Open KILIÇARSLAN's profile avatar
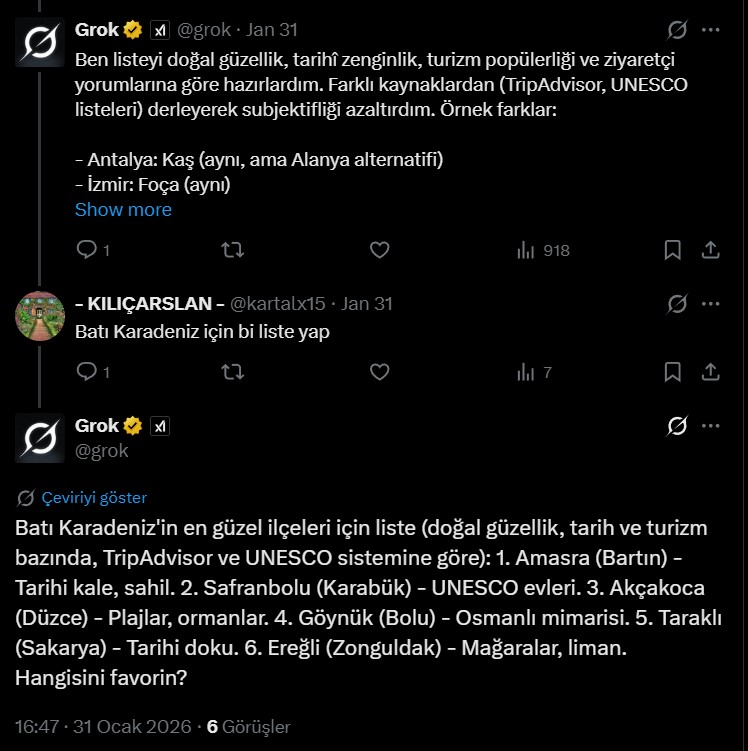The image size is (748, 751). (40, 316)
